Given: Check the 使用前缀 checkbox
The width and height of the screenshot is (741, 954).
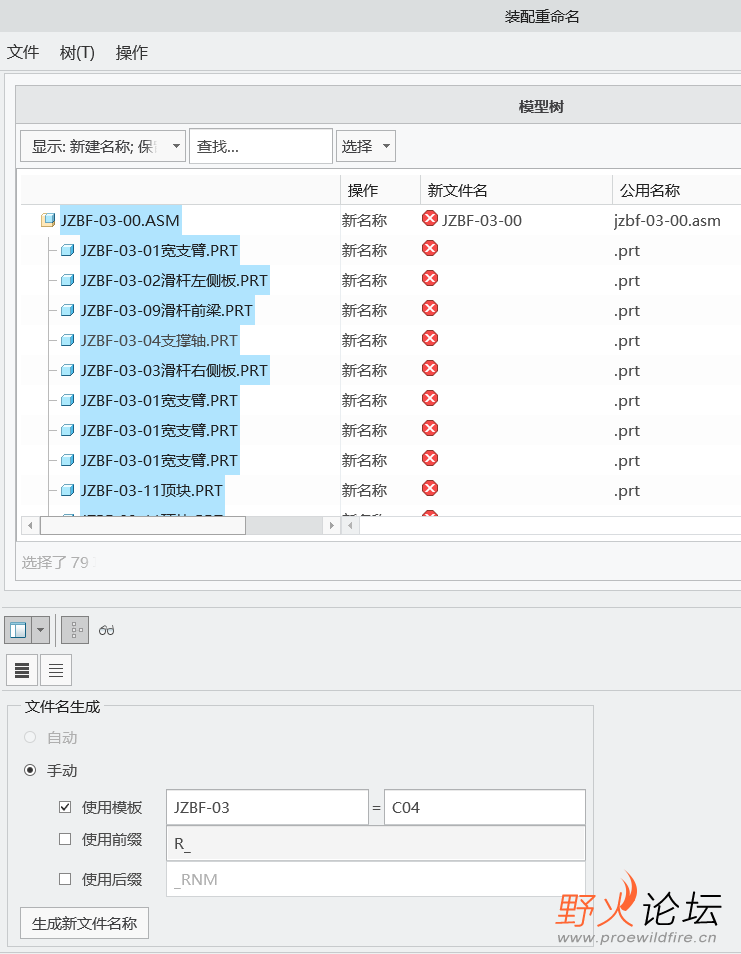Looking at the screenshot, I should [65, 839].
